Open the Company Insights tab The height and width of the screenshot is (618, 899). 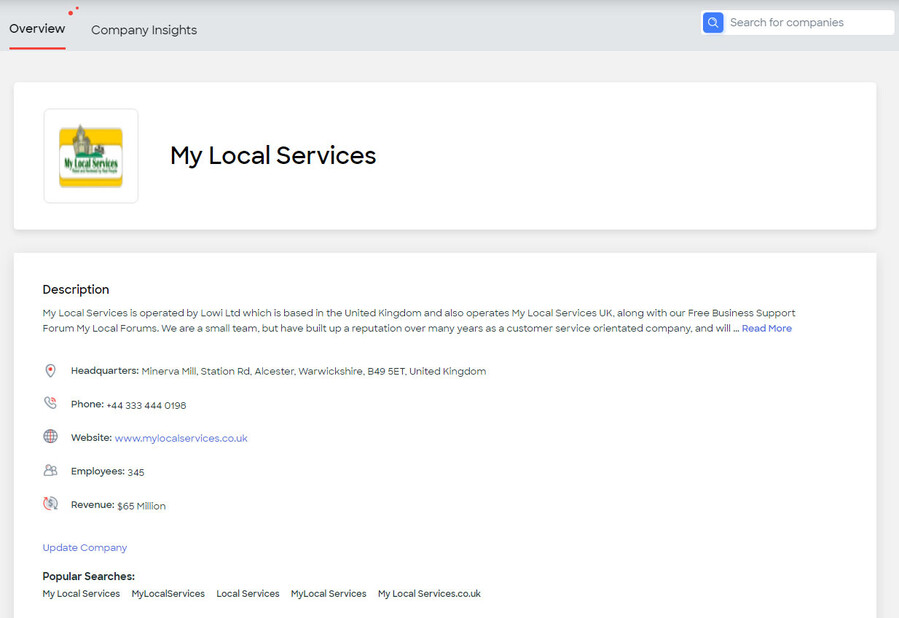coord(144,30)
